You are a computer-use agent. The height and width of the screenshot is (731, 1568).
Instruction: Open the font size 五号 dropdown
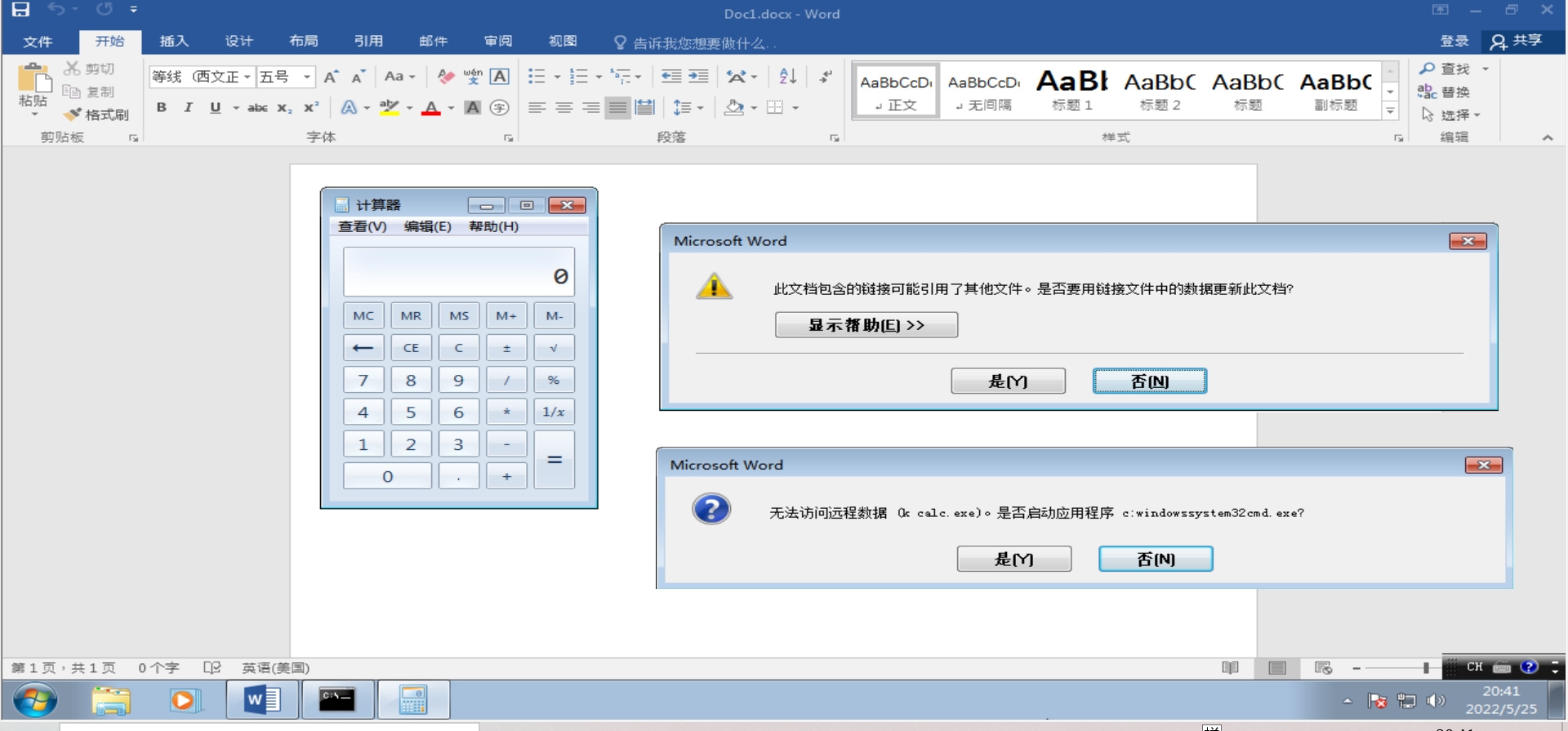[x=307, y=77]
